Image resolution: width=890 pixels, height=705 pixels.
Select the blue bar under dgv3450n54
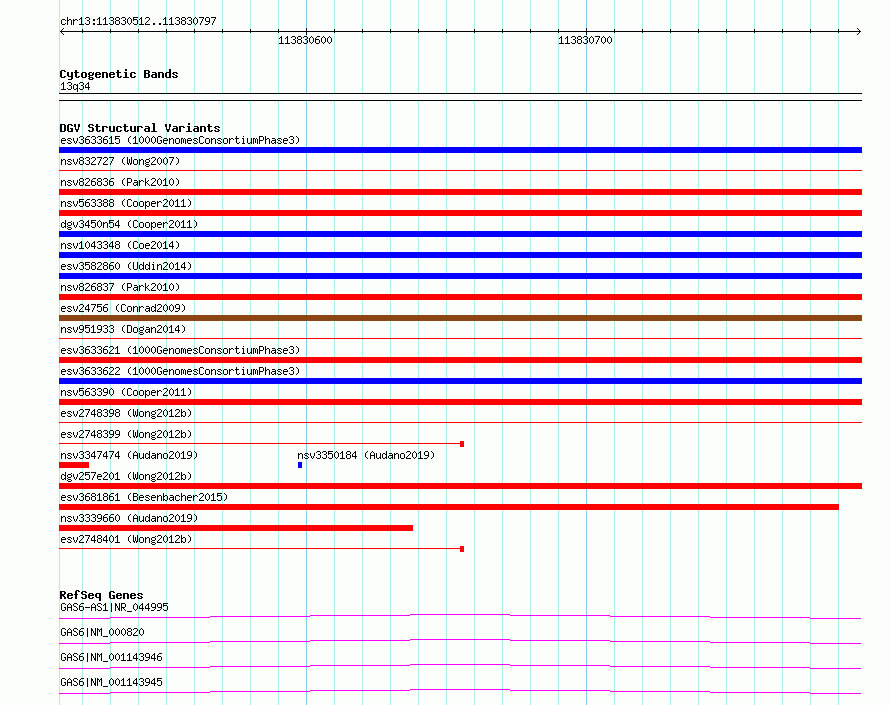[460, 234]
